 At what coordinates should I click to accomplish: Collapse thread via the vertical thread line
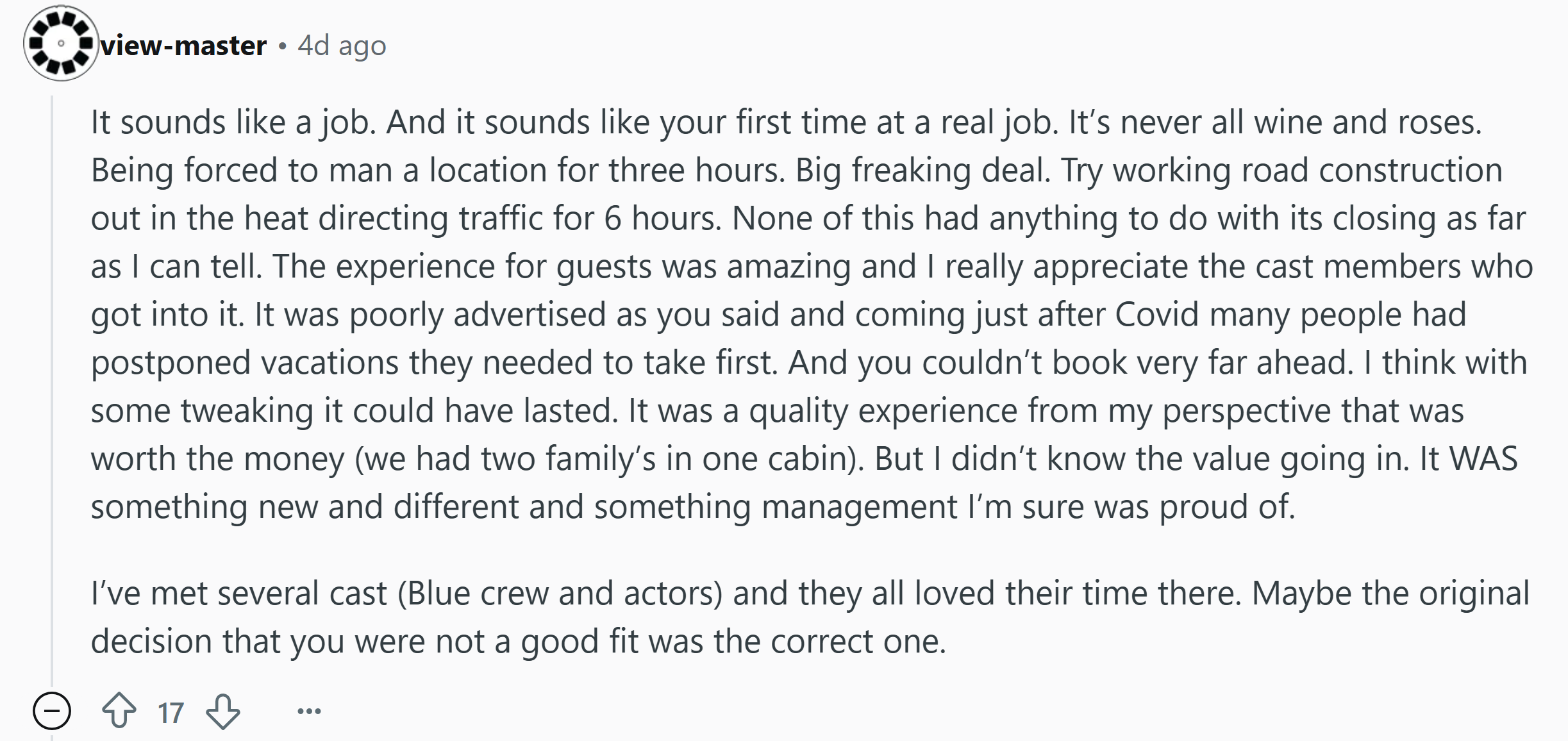coord(53,391)
